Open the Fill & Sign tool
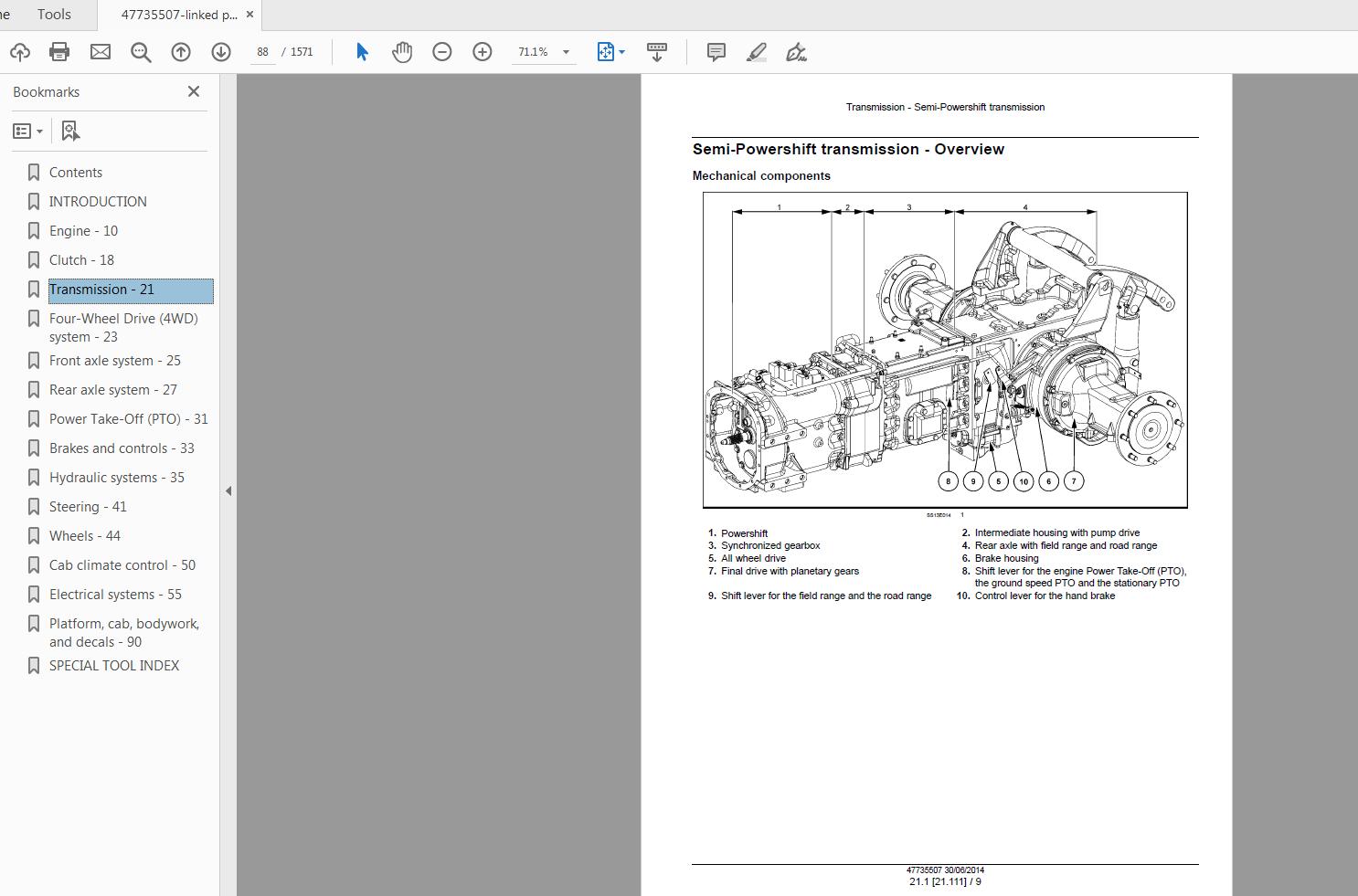Viewport: 1358px width, 896px height. (x=796, y=52)
